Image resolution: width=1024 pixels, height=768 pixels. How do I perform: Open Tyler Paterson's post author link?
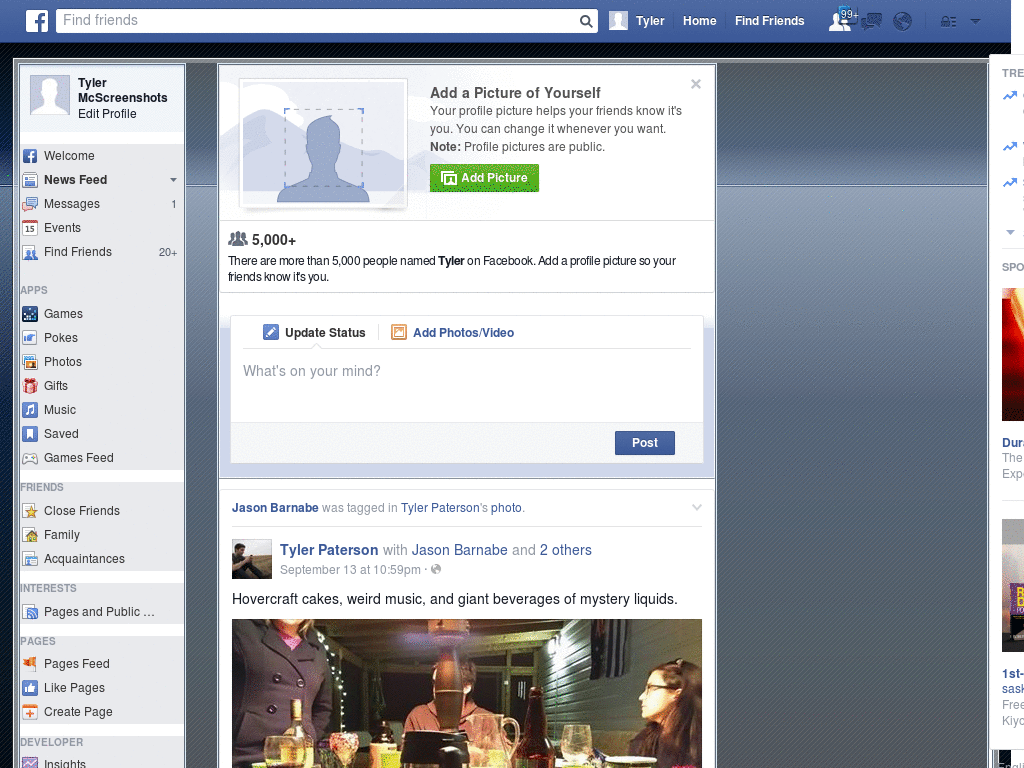pyautogui.click(x=329, y=550)
